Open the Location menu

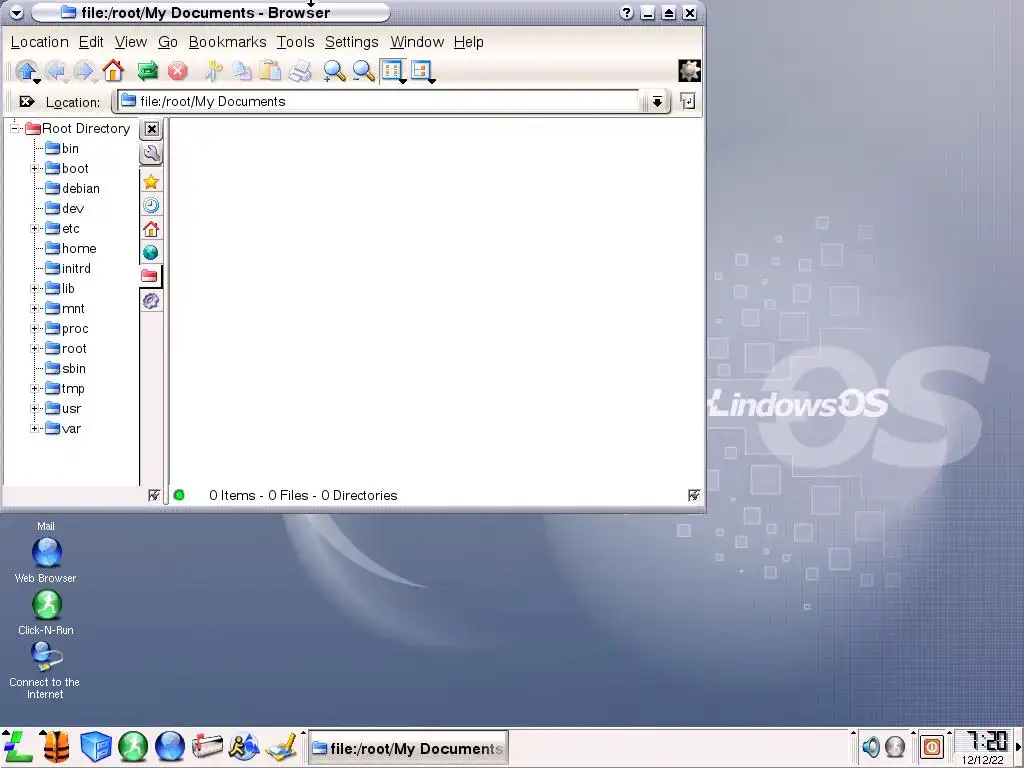pyautogui.click(x=39, y=42)
